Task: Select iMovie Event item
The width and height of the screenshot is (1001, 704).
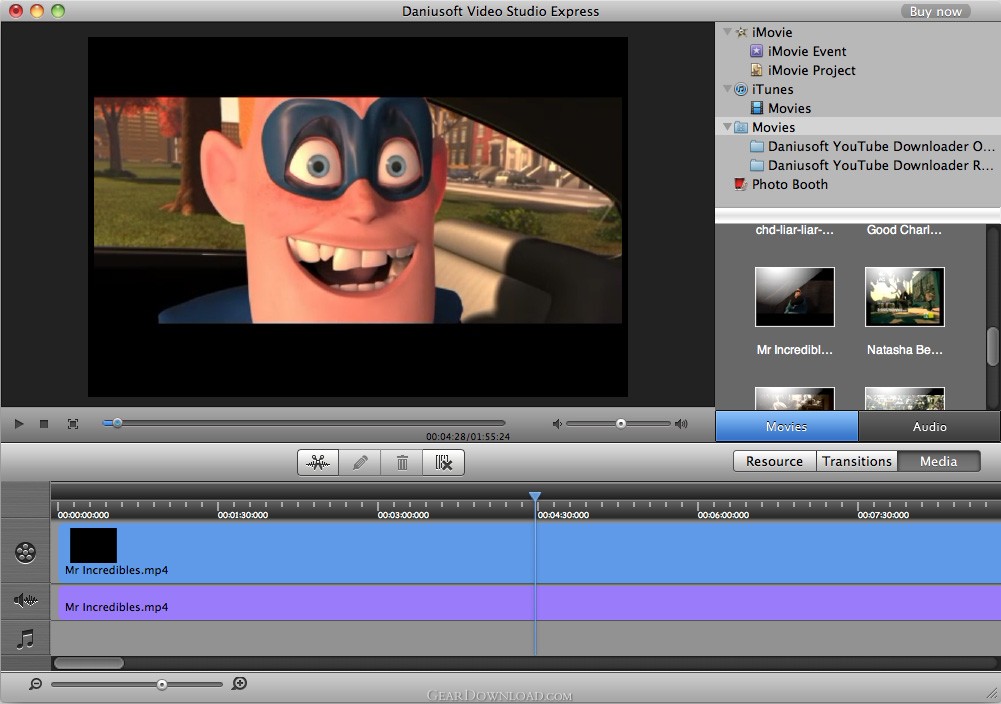Action: [x=807, y=51]
